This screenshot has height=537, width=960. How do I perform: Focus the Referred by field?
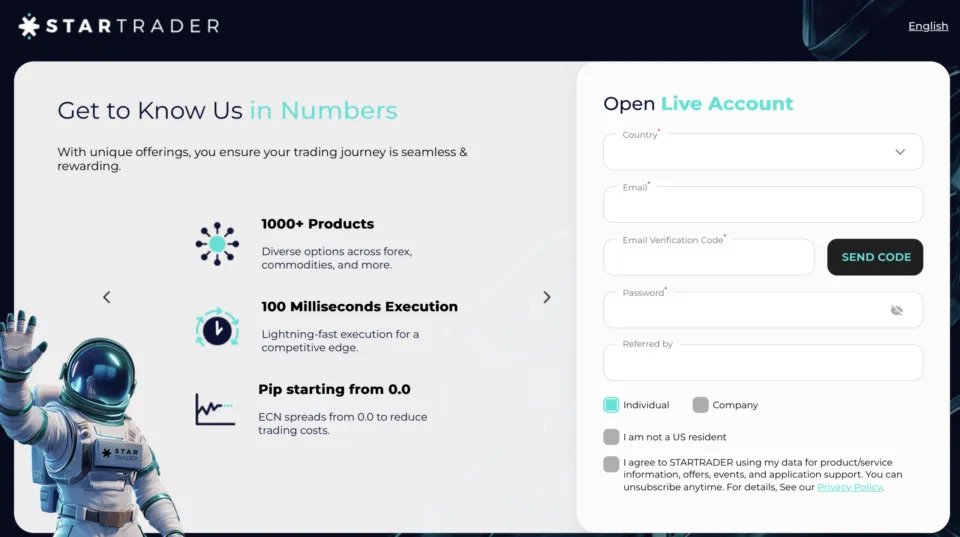(762, 362)
